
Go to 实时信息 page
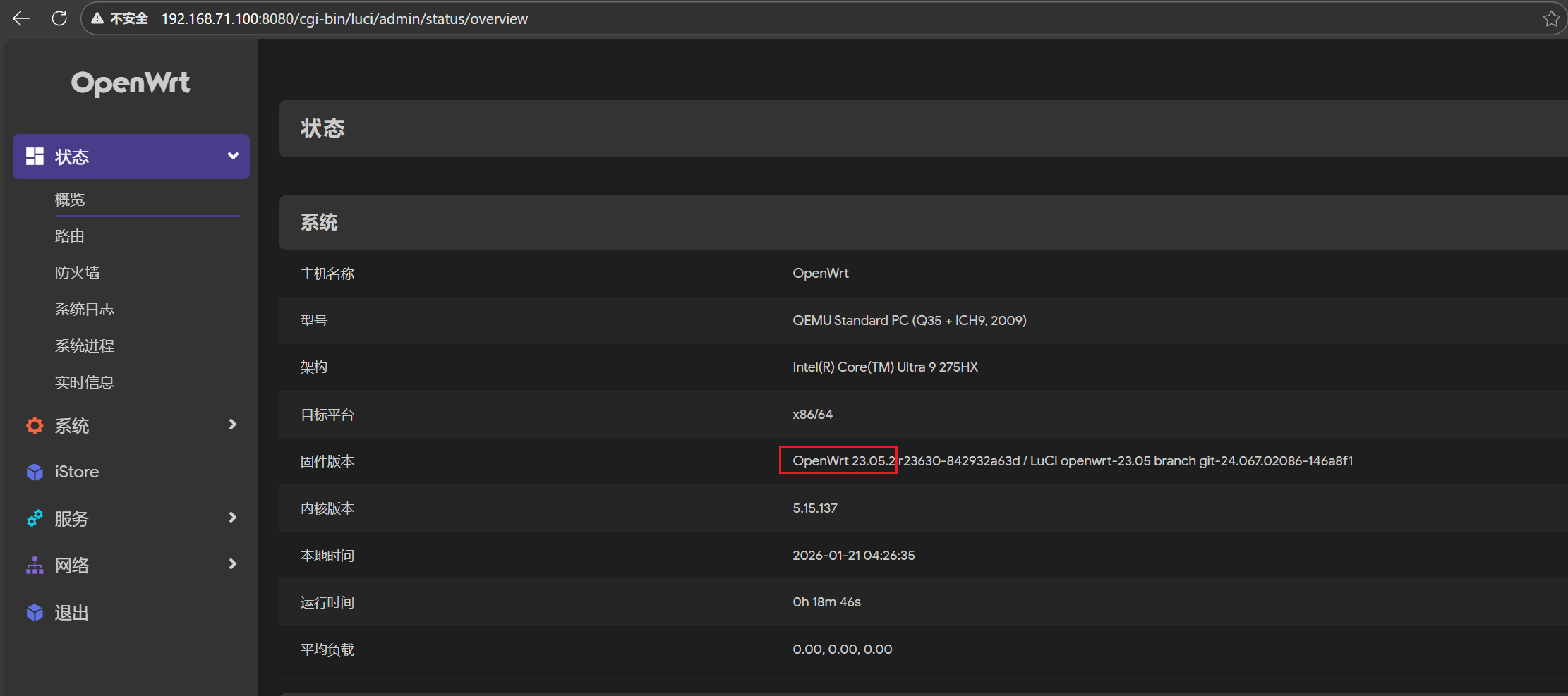coord(85,383)
